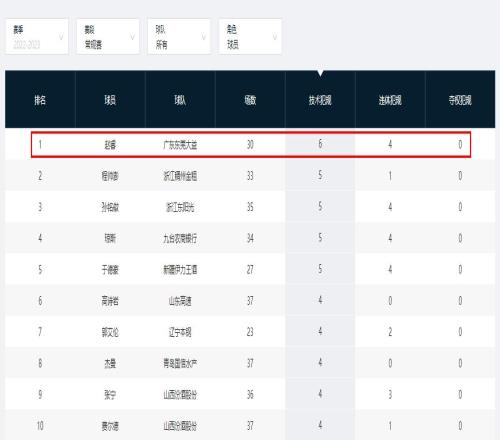This screenshot has height=440, width=500.
Task: Sort by 夺权犯规 column header
Action: (460, 100)
